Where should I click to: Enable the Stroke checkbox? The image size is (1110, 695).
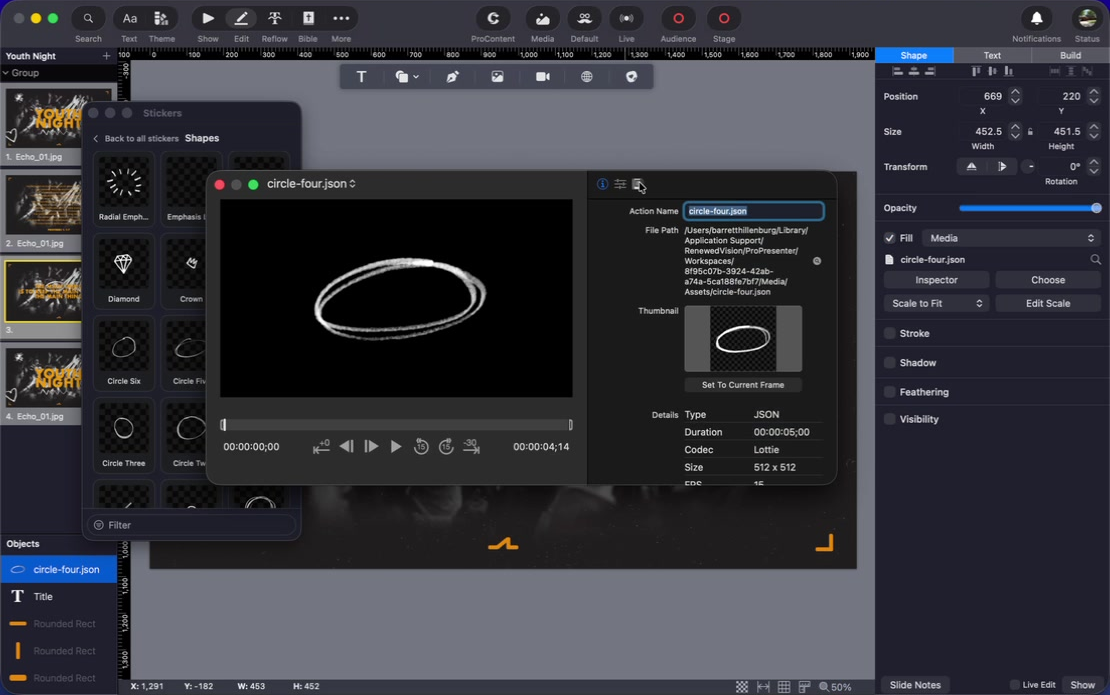(890, 333)
